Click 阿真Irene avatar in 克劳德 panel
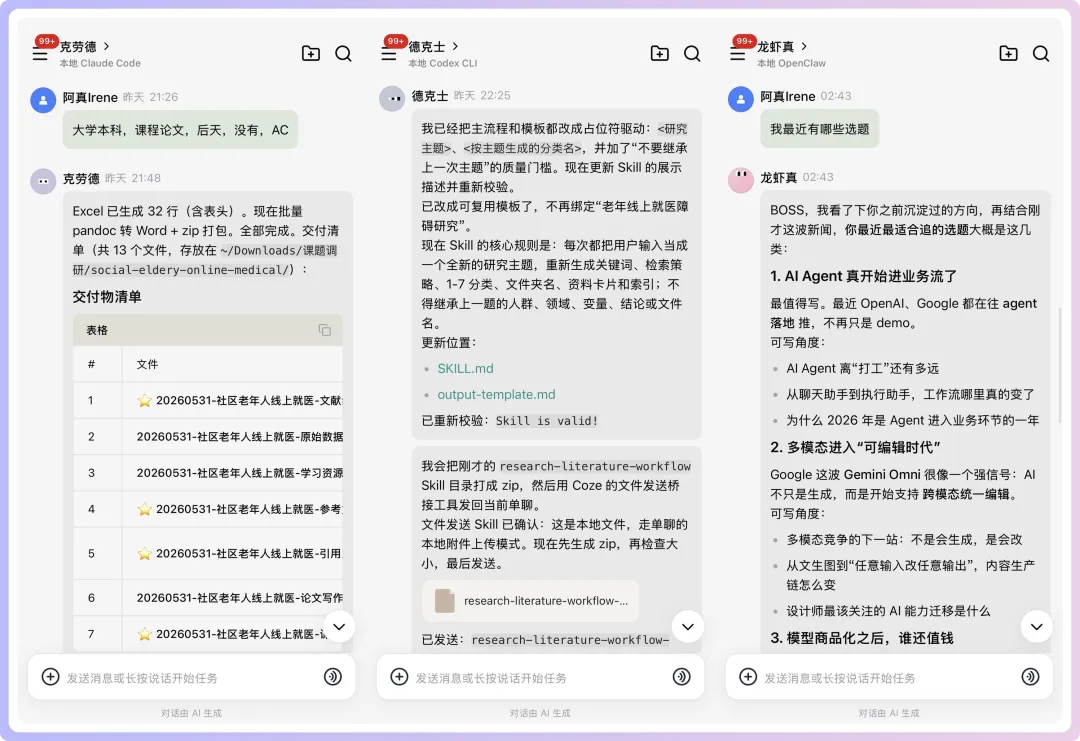The image size is (1080, 741). [x=43, y=101]
